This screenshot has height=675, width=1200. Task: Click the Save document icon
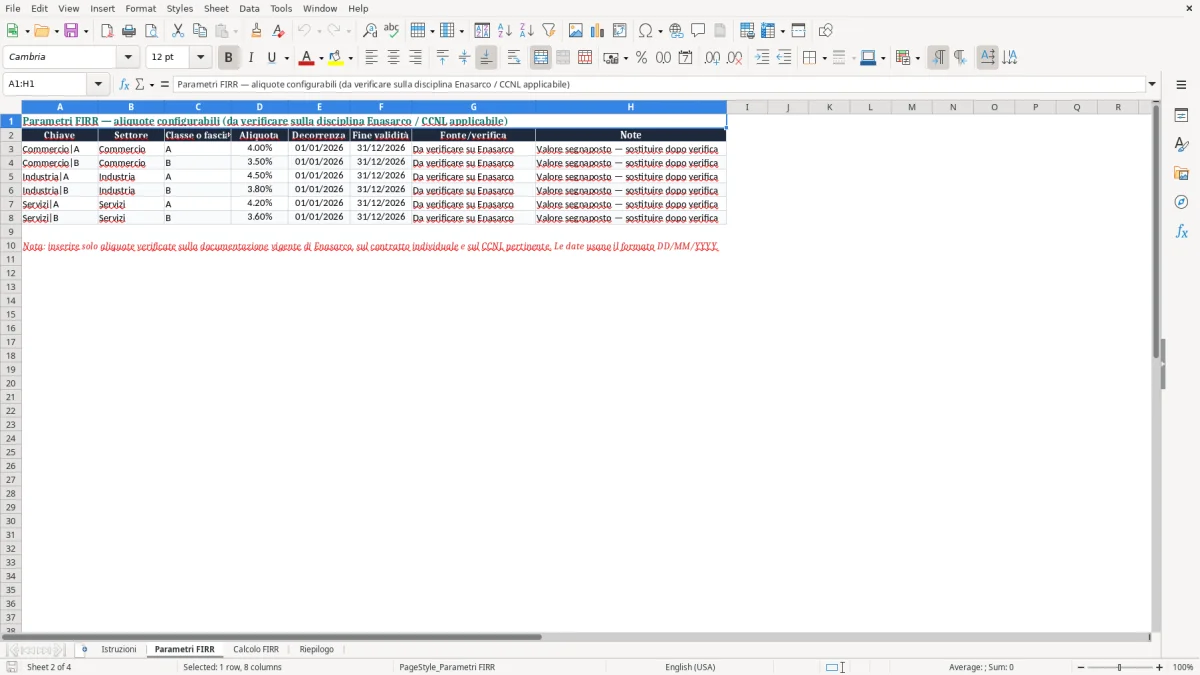click(71, 31)
